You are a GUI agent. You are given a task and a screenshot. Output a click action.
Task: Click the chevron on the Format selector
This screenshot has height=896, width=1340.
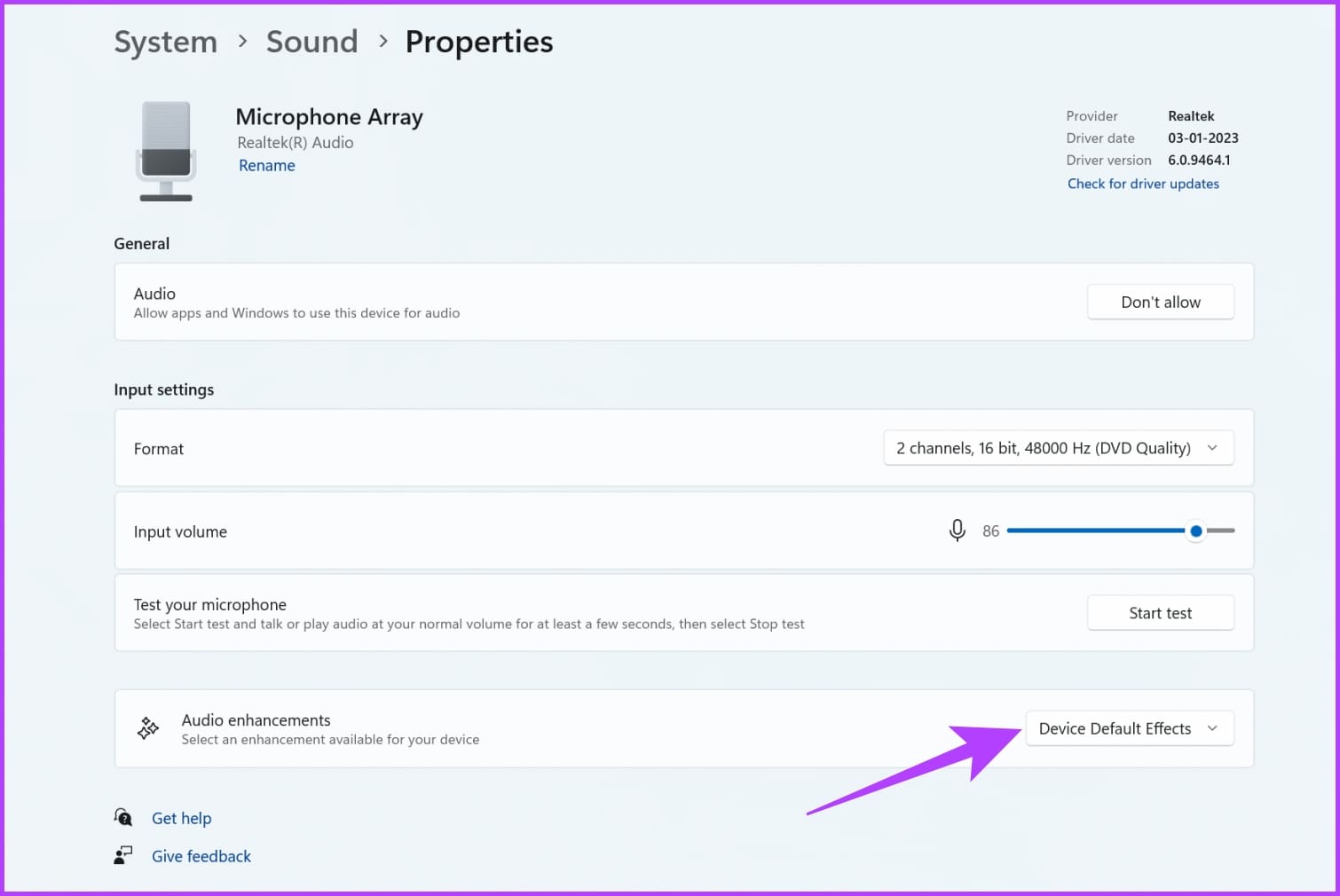coord(1212,448)
